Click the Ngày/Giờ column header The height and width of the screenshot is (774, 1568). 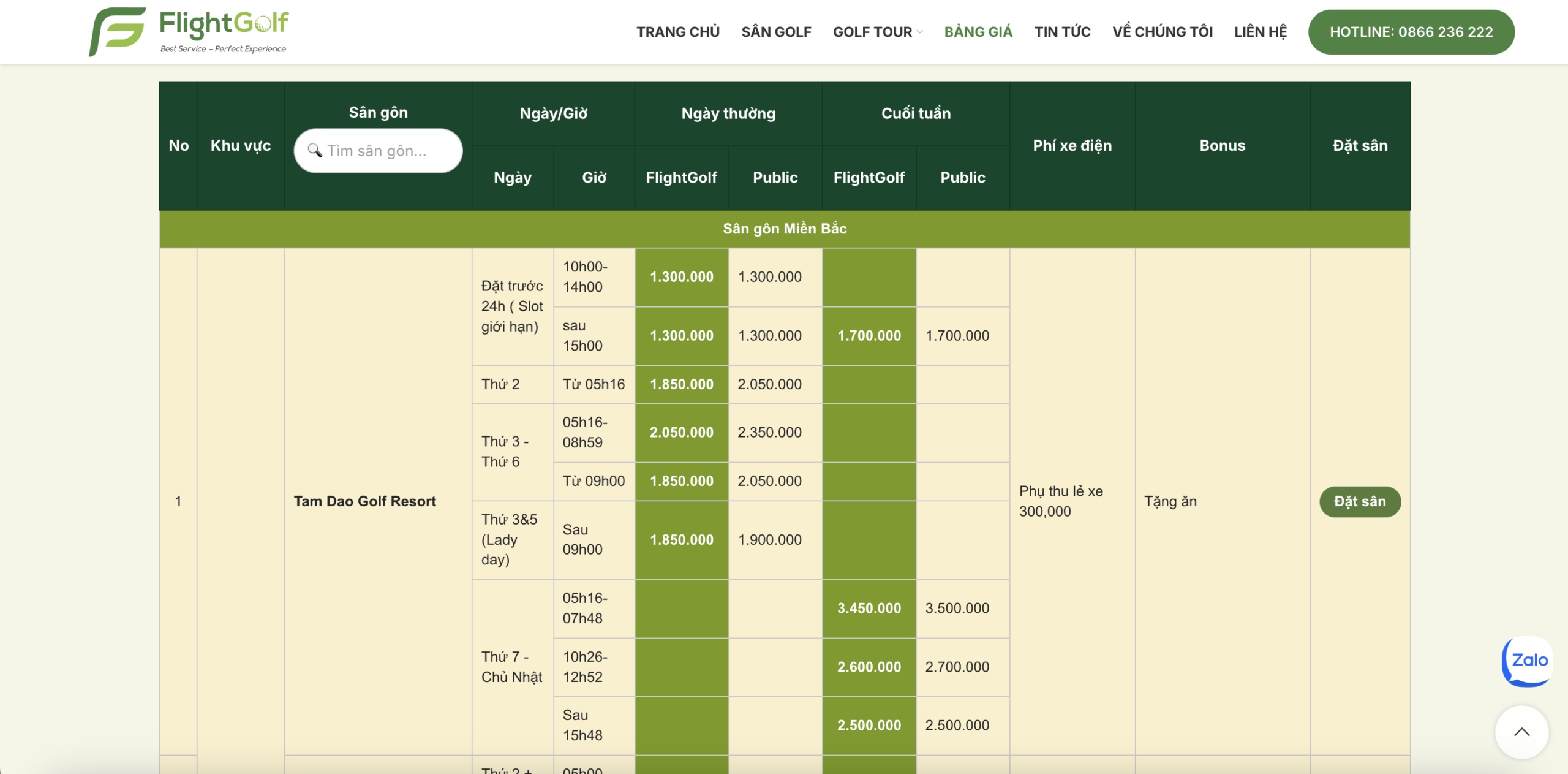[553, 113]
